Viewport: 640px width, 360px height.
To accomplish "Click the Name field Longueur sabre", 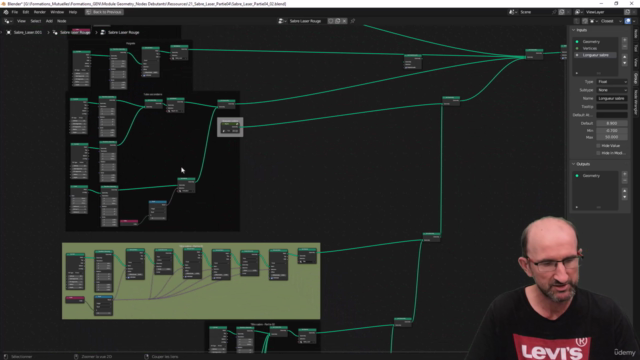I will [x=612, y=98].
